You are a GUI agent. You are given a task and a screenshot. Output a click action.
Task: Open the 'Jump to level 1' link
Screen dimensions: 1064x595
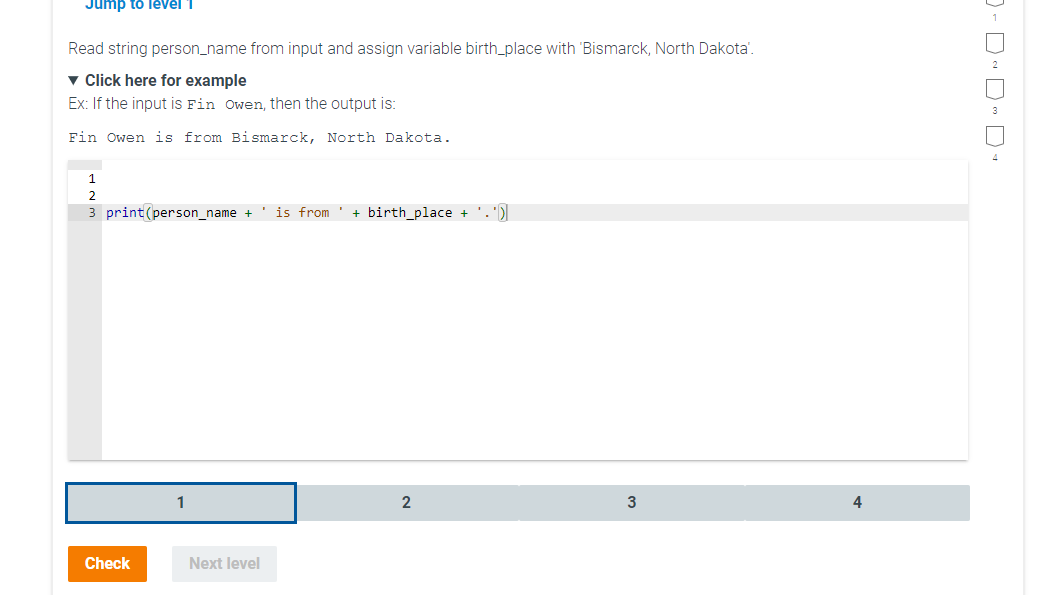(138, 5)
